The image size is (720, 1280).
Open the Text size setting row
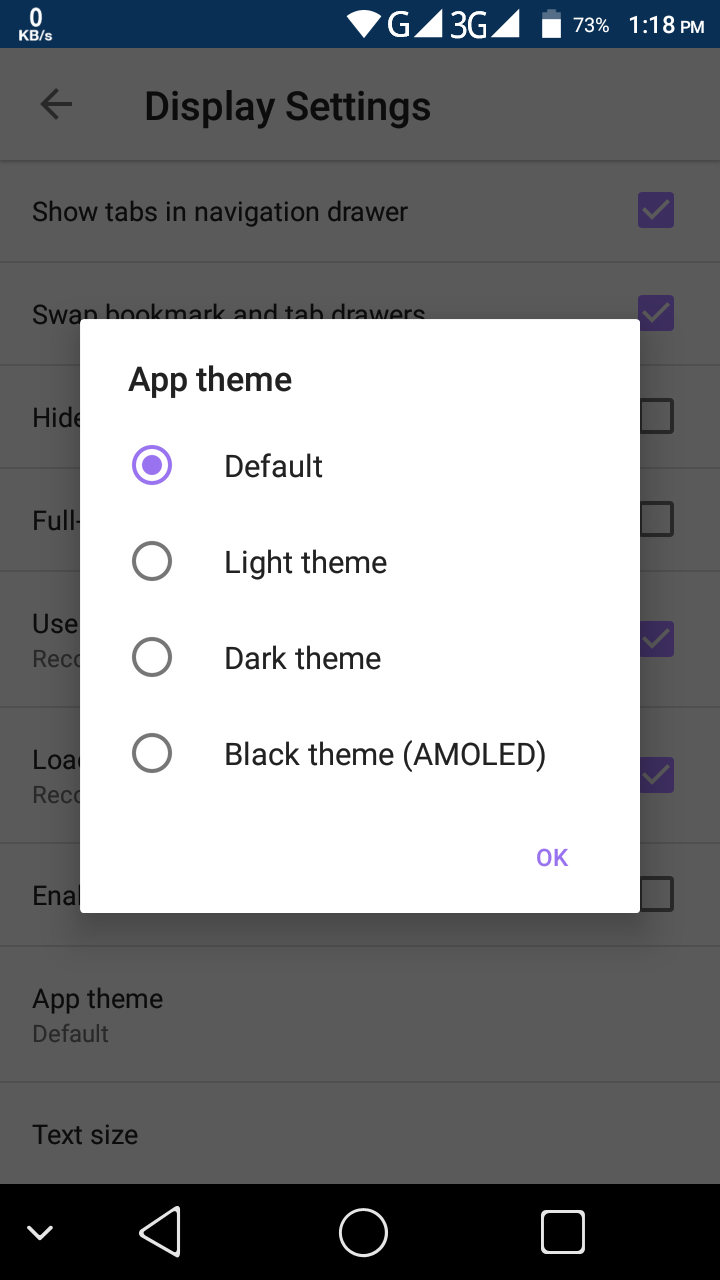pyautogui.click(x=360, y=1134)
